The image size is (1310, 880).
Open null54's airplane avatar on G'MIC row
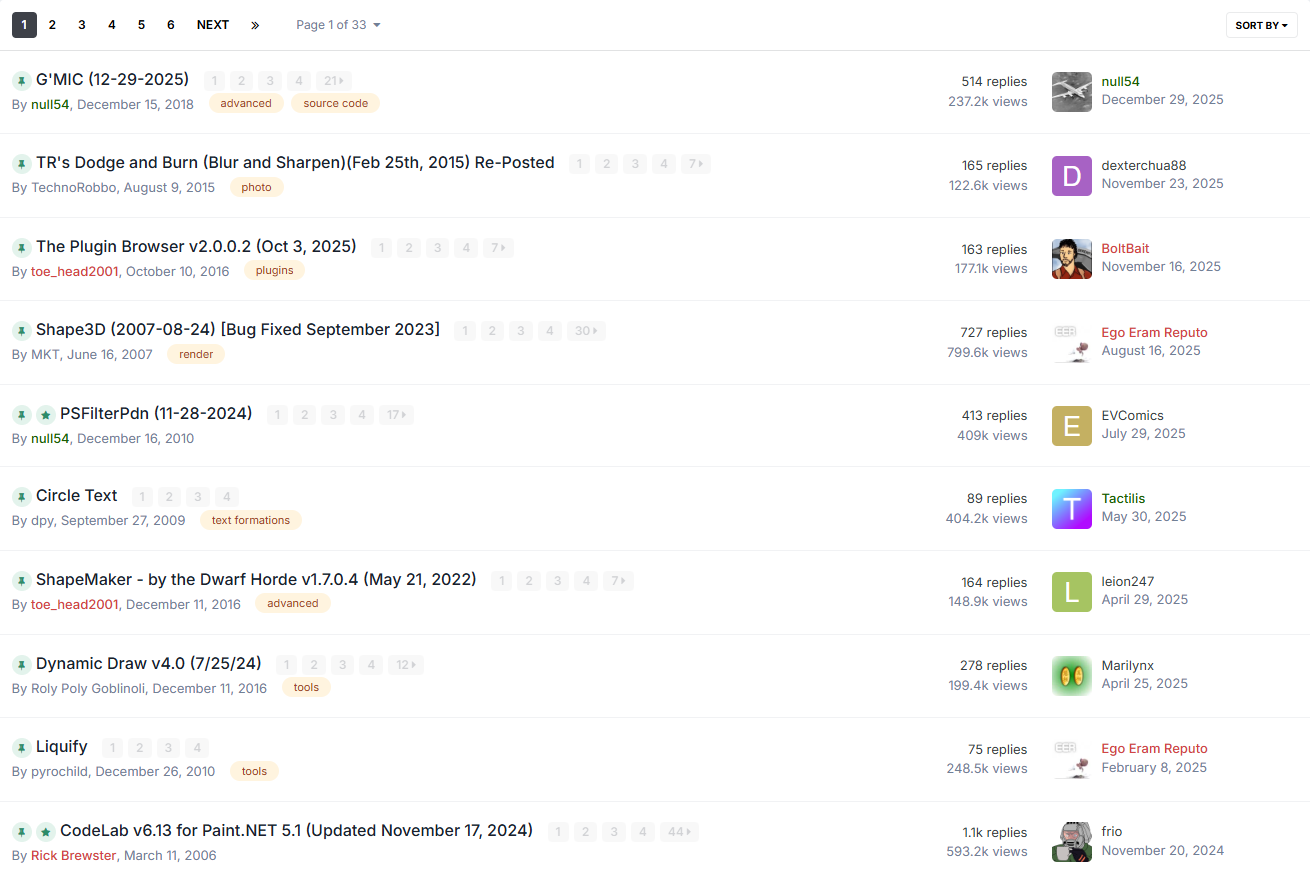click(x=1071, y=92)
